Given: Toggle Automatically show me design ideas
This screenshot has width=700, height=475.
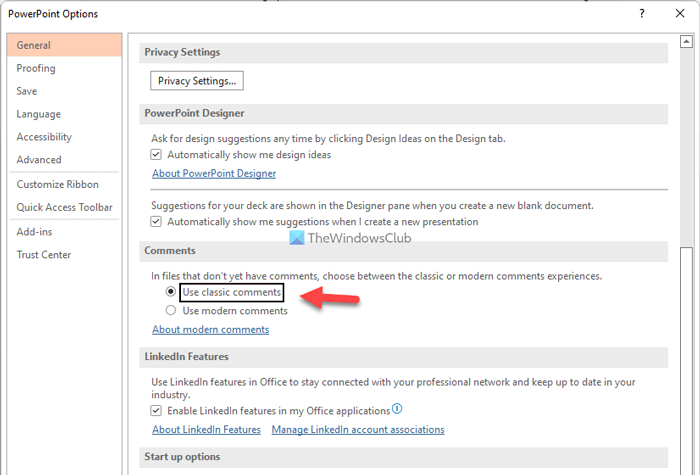Looking at the screenshot, I should (156, 155).
